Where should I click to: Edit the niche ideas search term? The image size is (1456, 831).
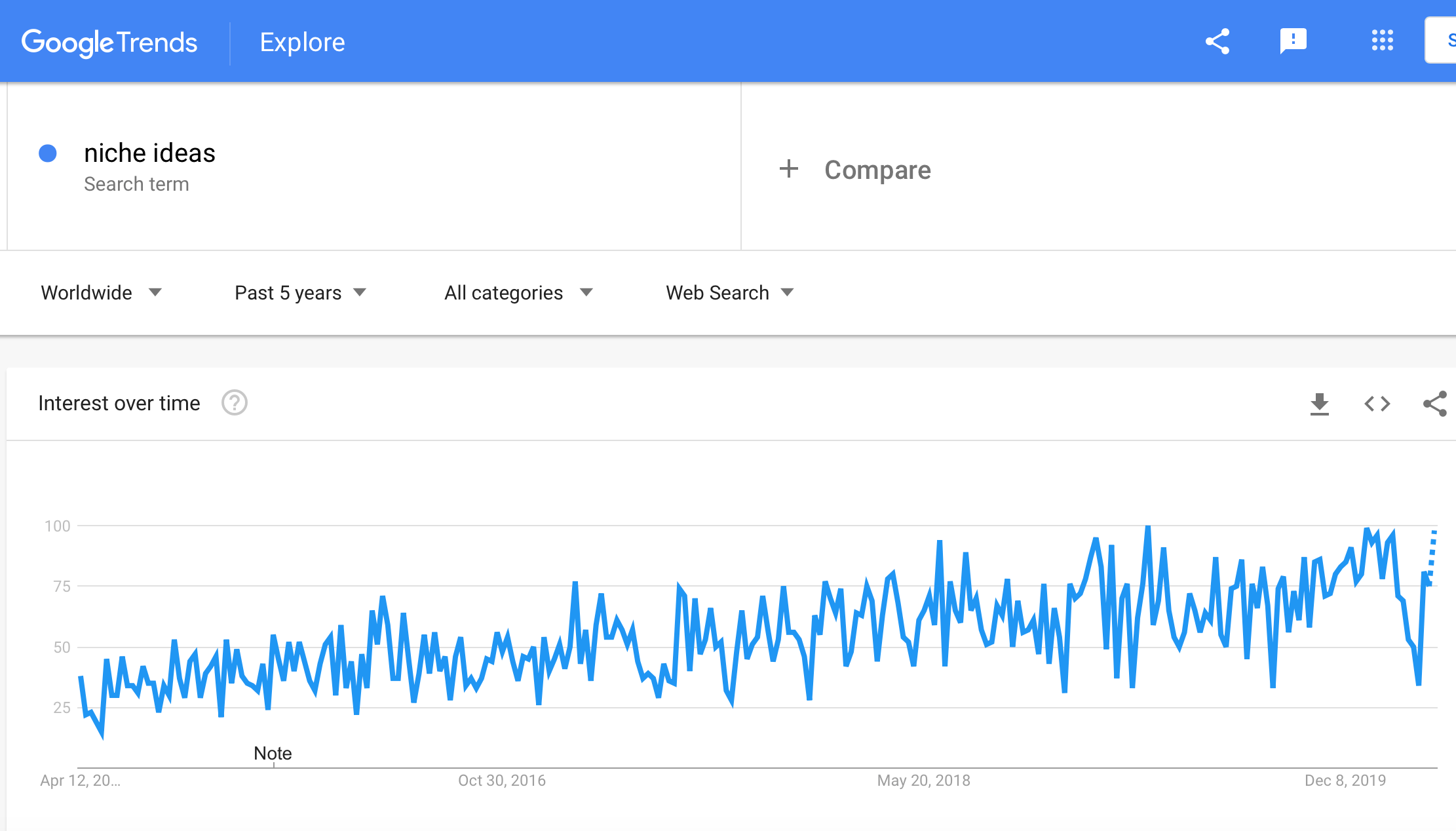point(149,153)
